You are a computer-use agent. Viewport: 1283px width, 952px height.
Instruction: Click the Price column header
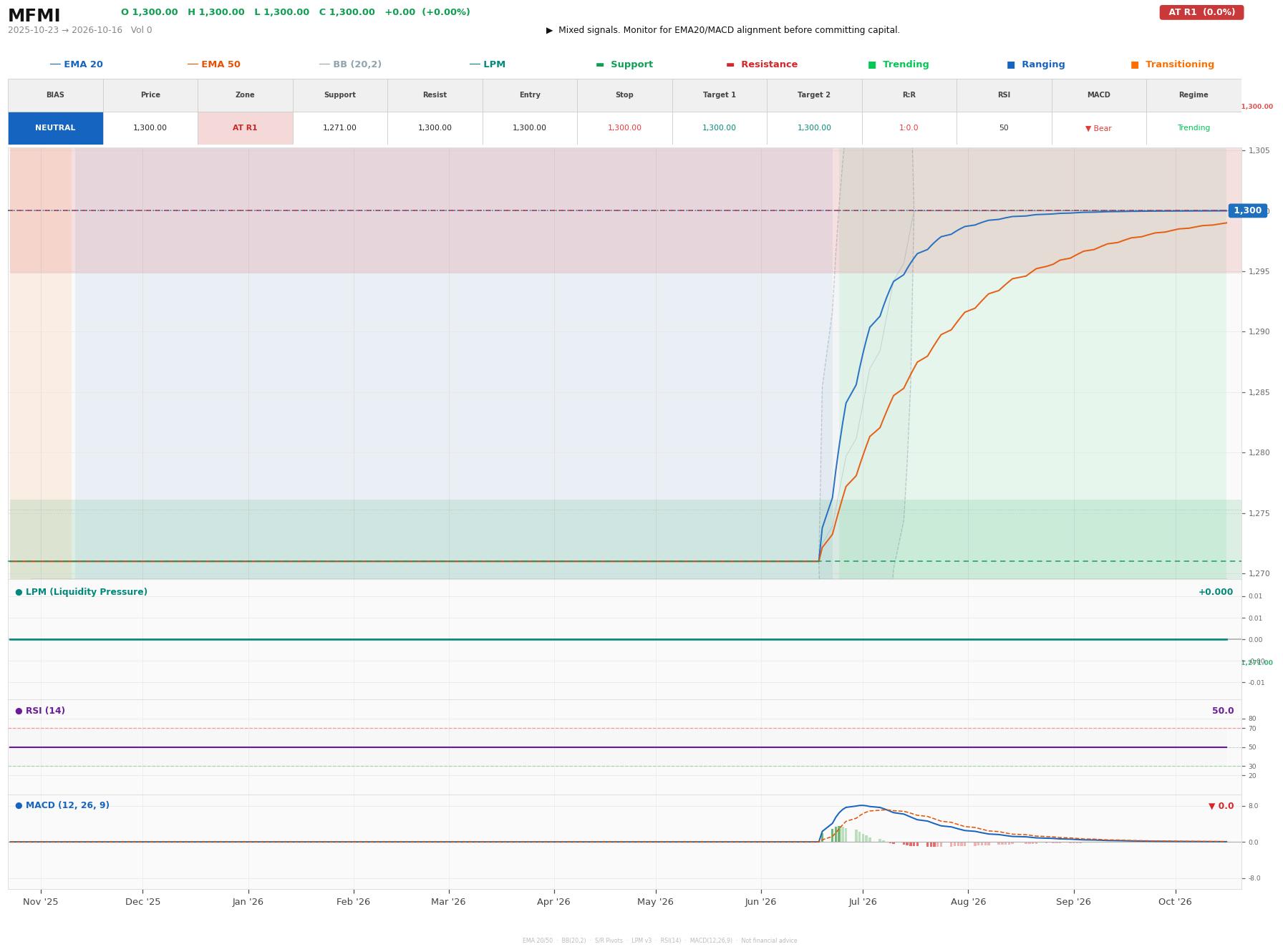(x=150, y=95)
